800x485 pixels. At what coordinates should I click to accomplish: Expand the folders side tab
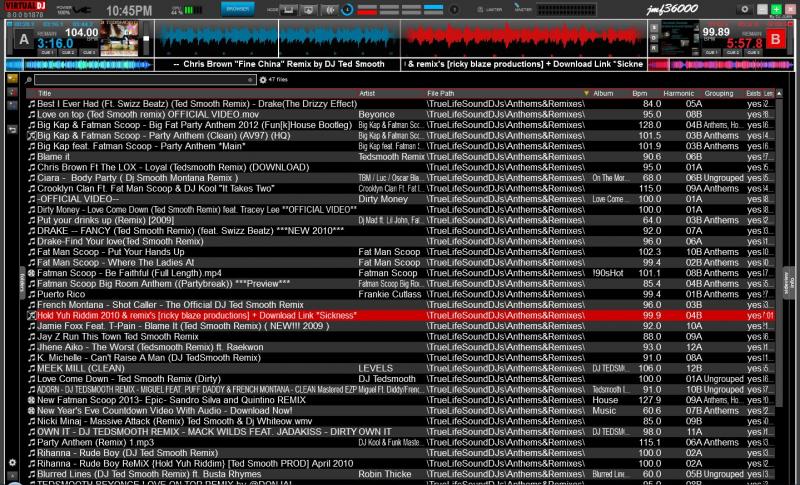[22, 282]
